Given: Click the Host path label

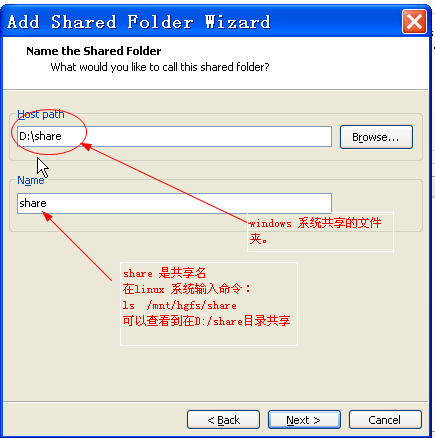Looking at the screenshot, I should [41, 114].
